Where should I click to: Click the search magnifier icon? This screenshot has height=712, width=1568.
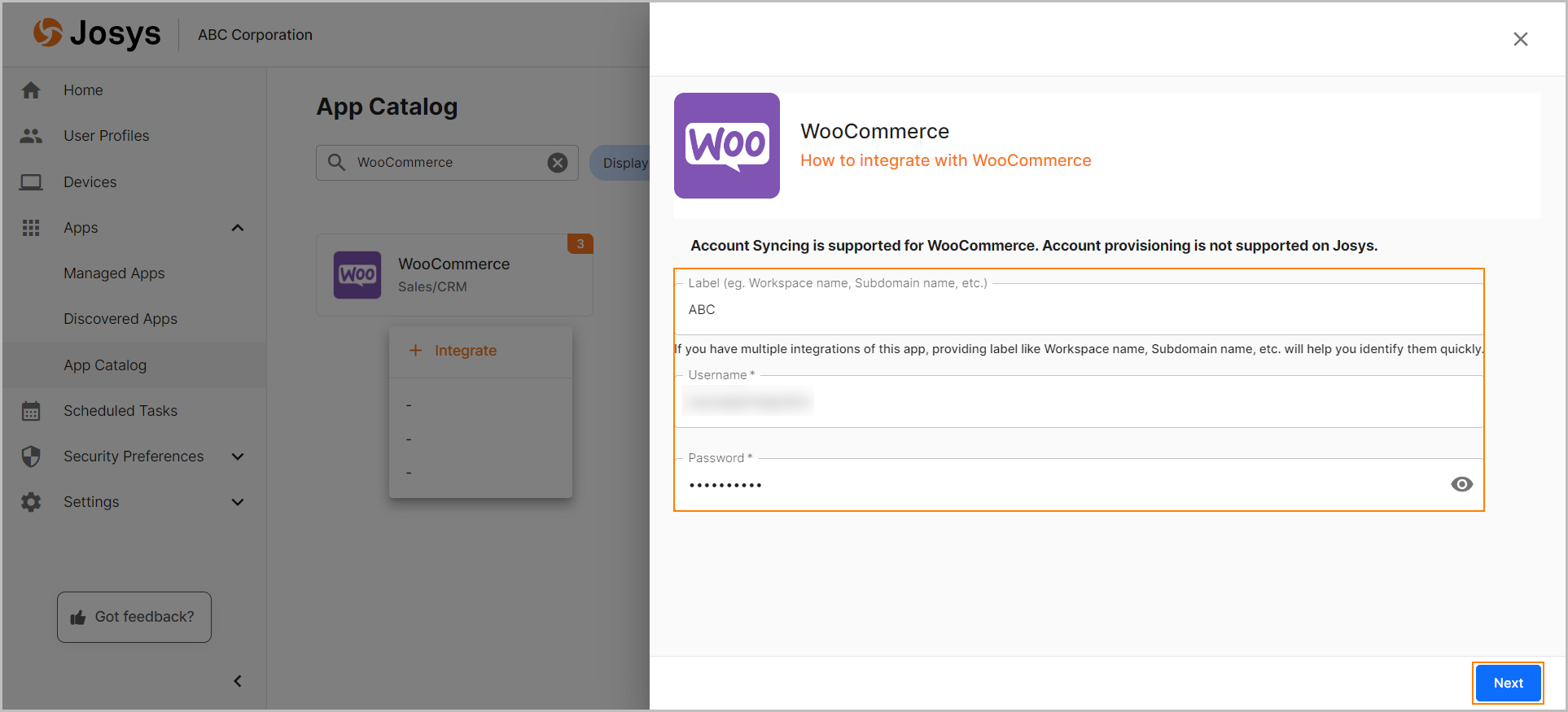click(x=336, y=163)
